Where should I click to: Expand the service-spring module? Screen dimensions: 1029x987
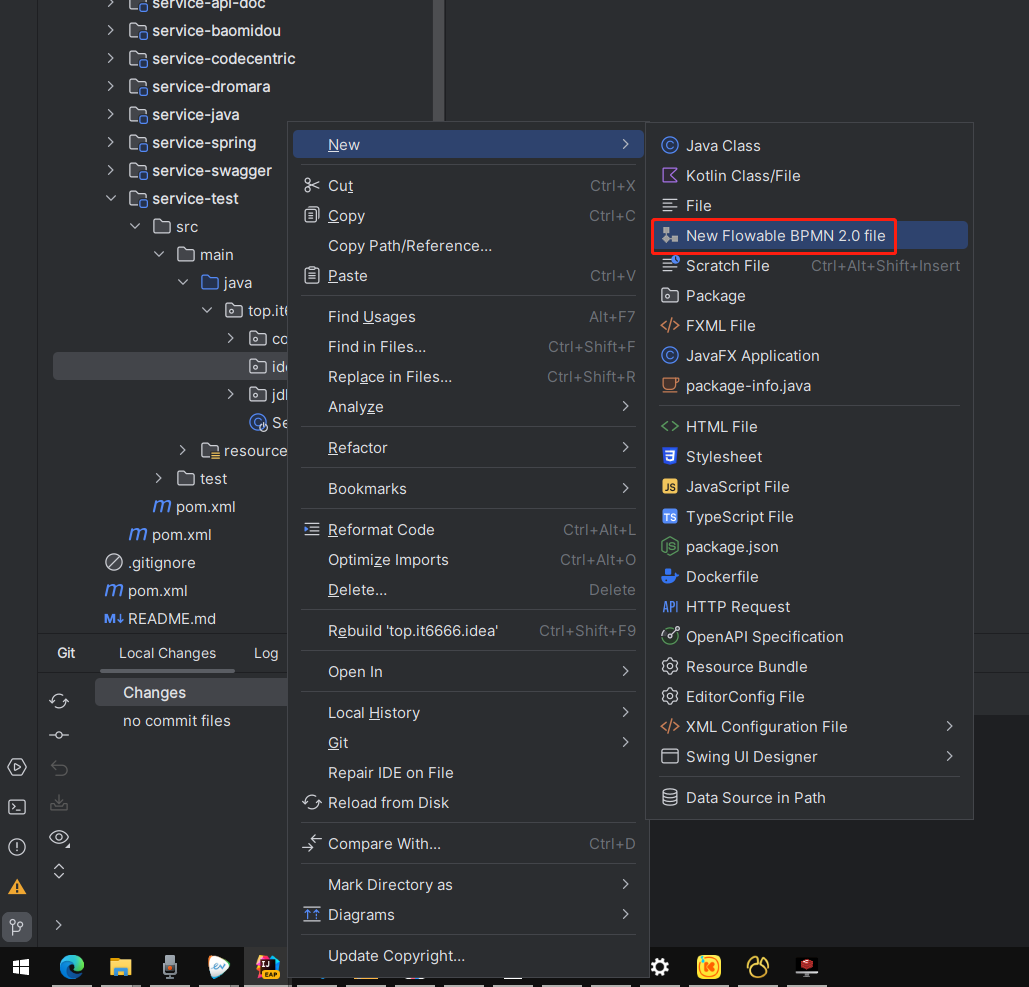coord(111,142)
